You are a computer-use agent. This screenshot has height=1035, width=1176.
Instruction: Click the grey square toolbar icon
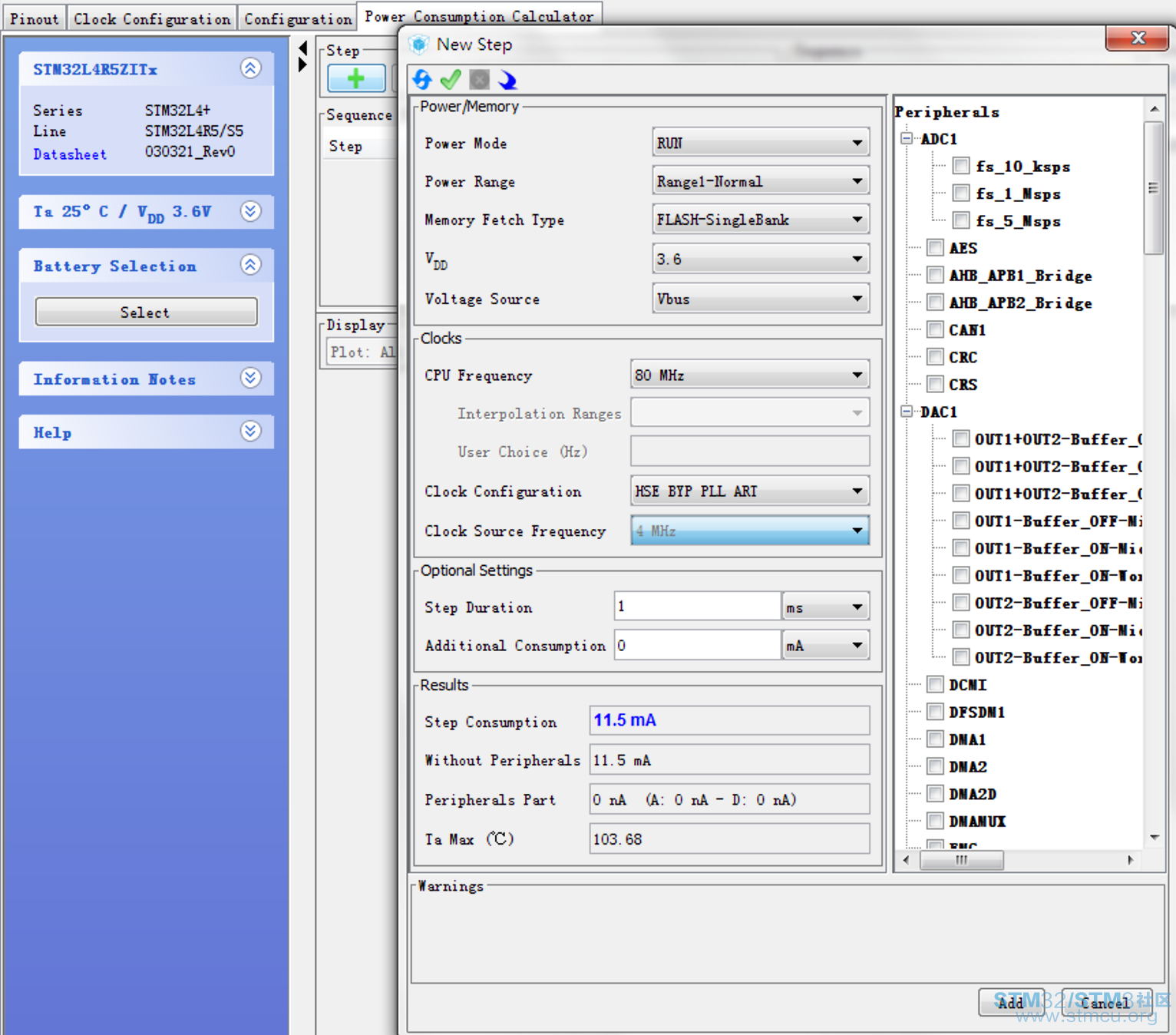479,80
